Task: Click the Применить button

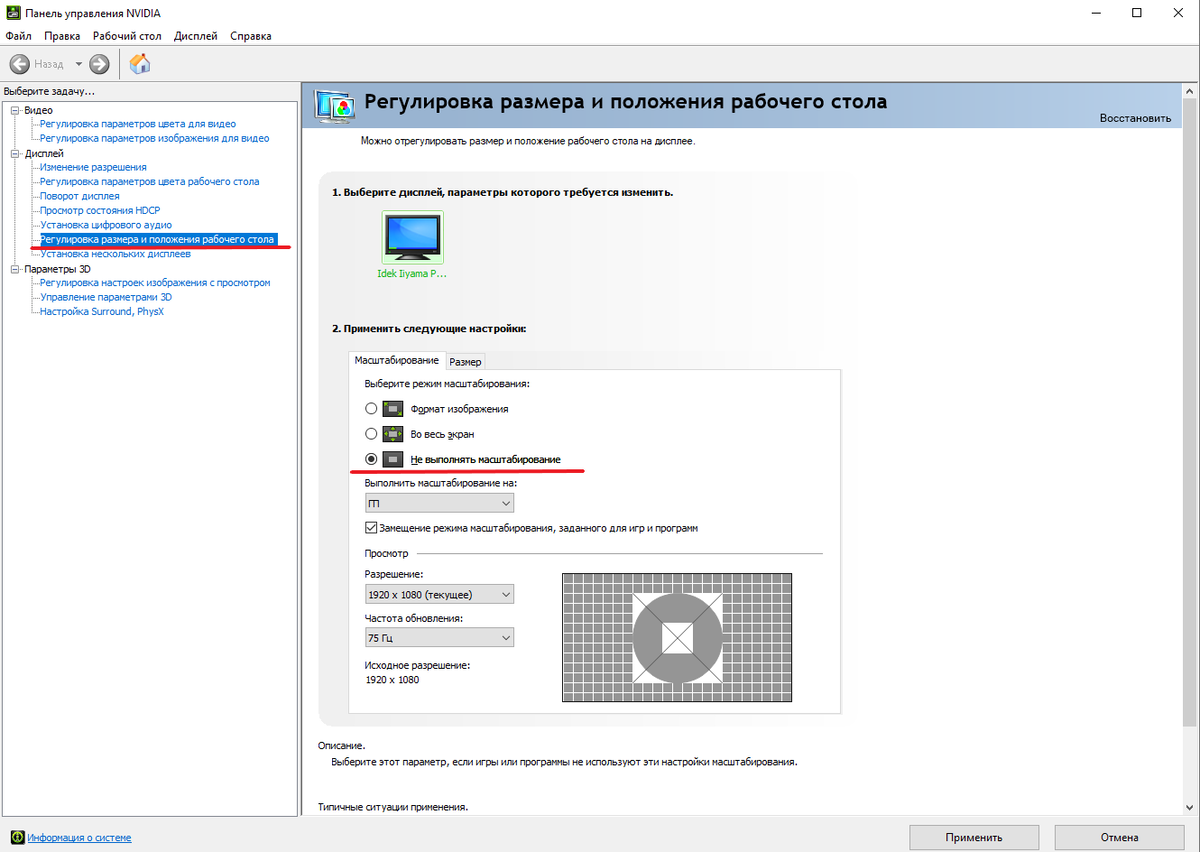Action: coord(974,837)
